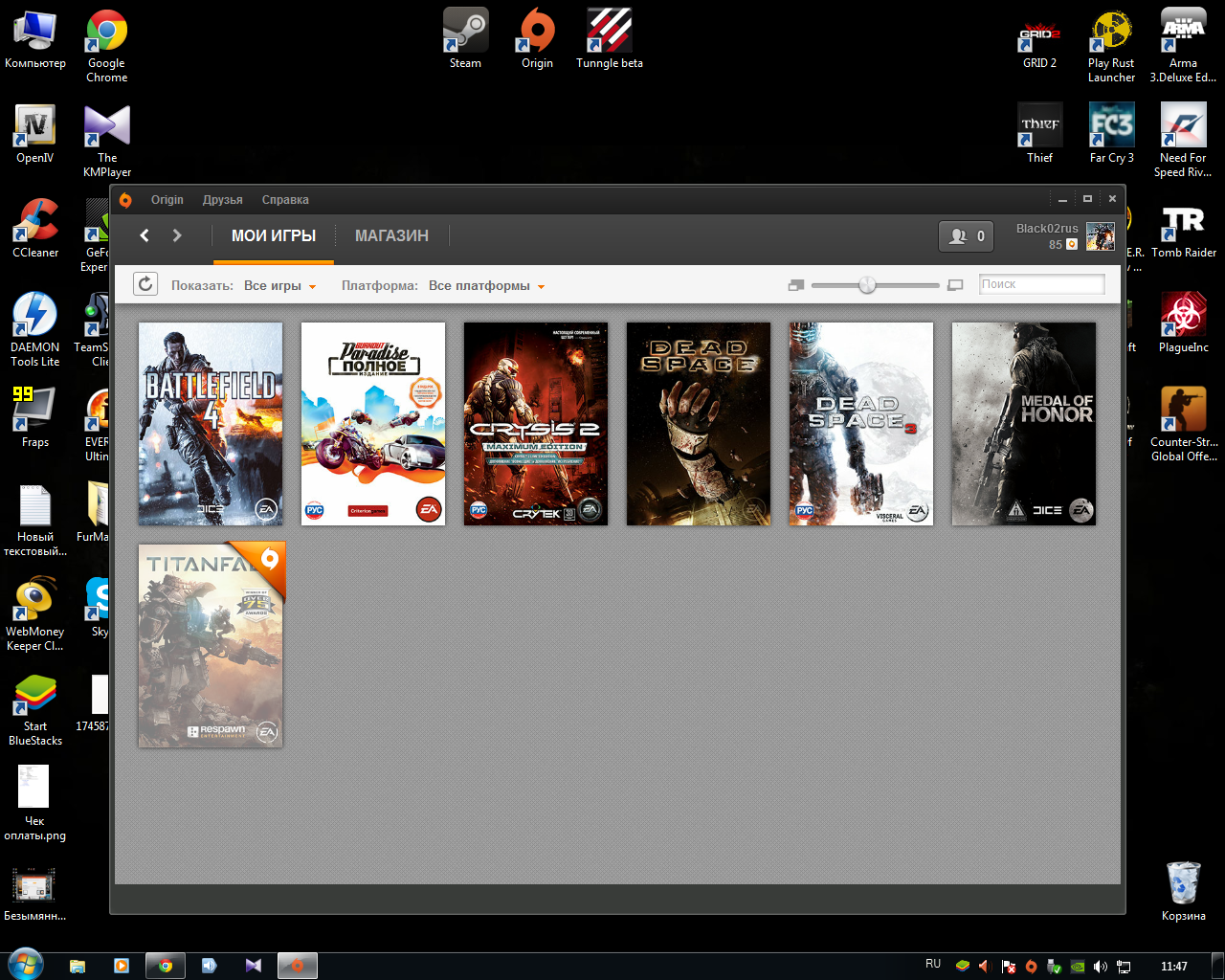The image size is (1225, 980).
Task: Click the OpenIV desktop shortcut
Action: [35, 134]
